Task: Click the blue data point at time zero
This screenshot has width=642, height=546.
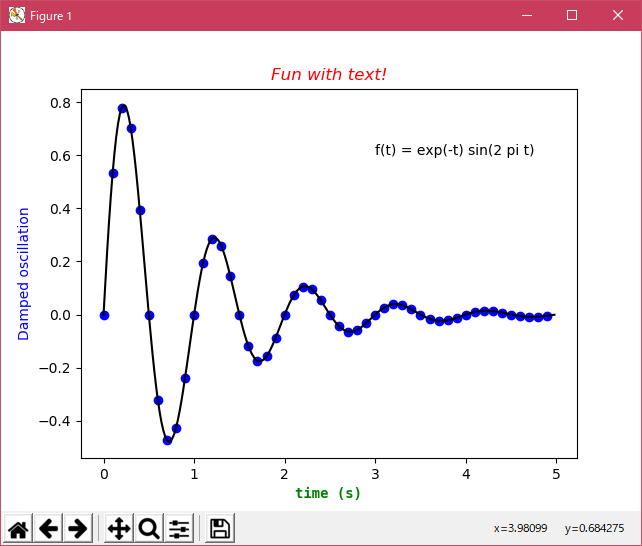Action: click(x=104, y=315)
